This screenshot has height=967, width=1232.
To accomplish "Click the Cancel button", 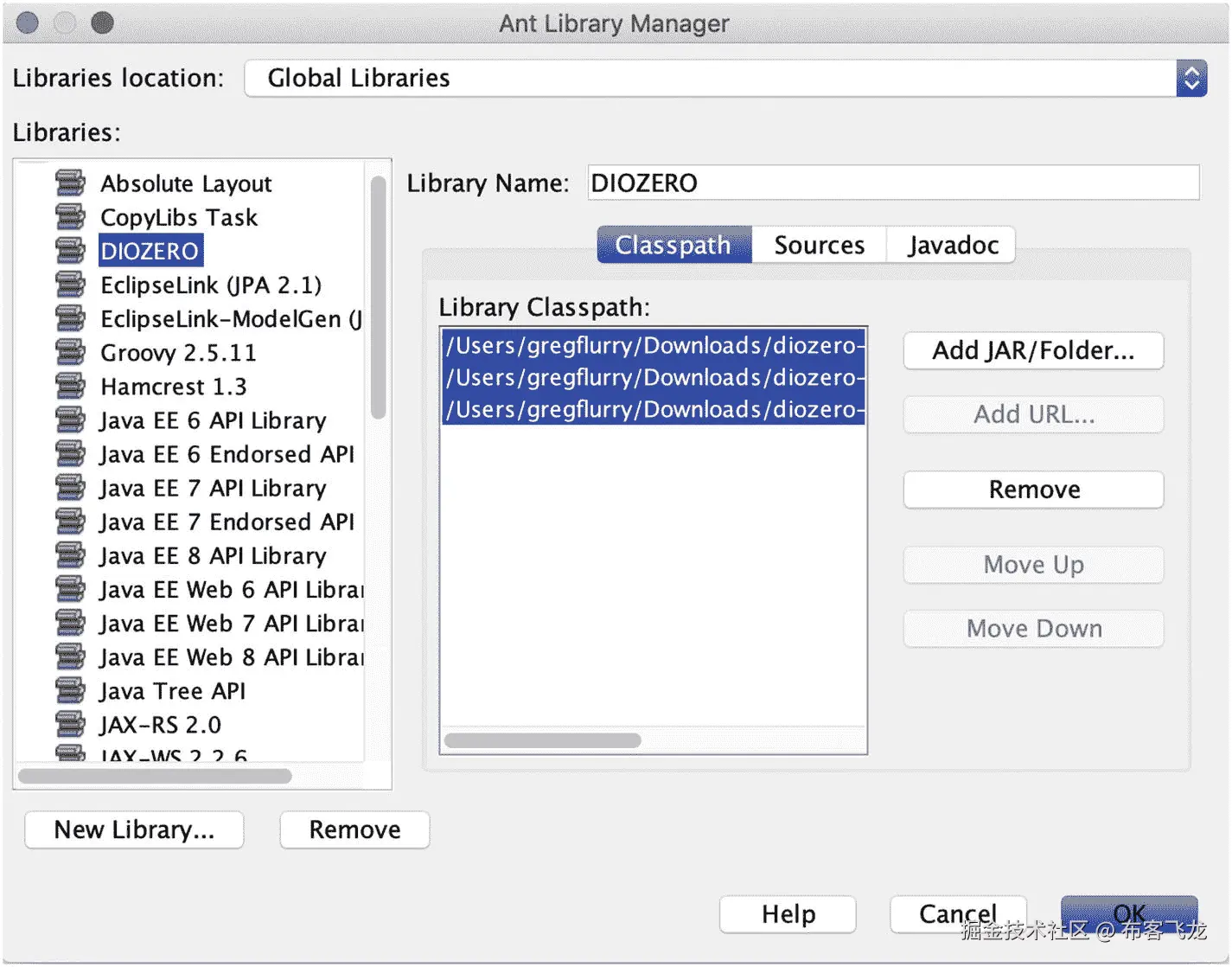I will click(958, 914).
